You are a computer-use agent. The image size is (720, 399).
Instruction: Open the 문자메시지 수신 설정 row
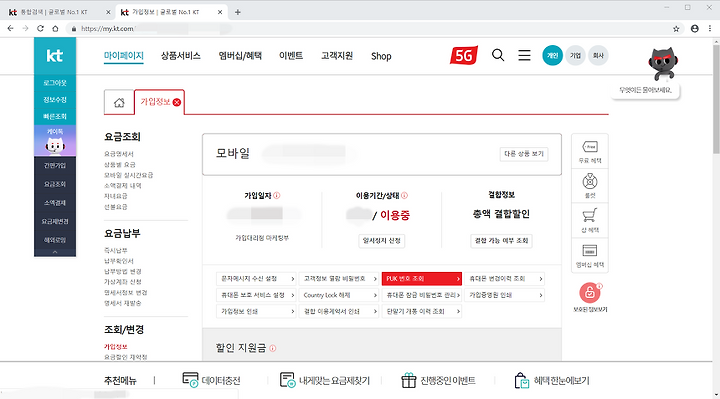point(256,279)
